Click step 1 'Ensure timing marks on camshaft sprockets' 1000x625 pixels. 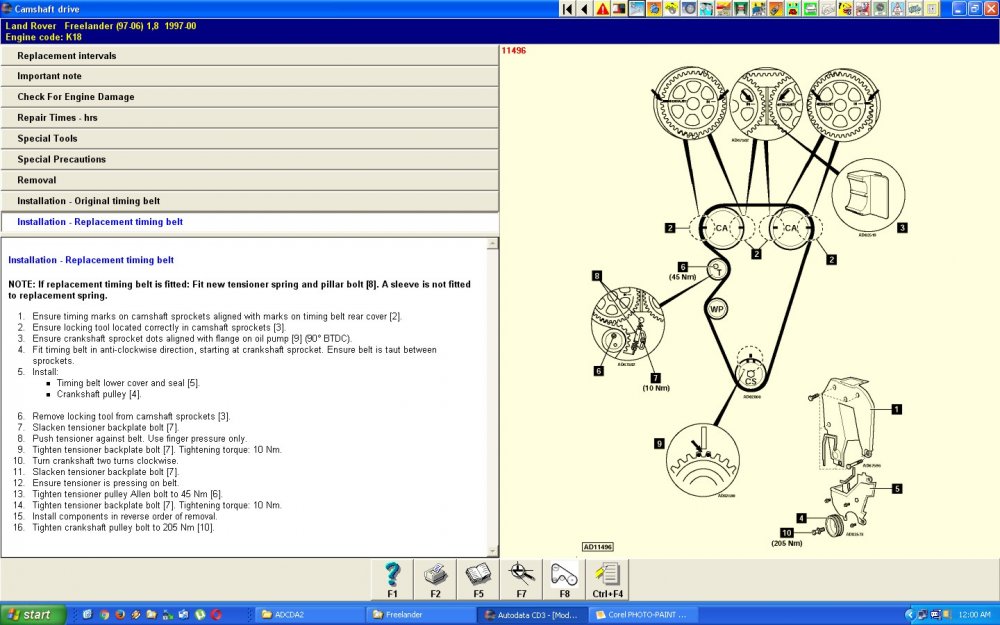pos(217,316)
